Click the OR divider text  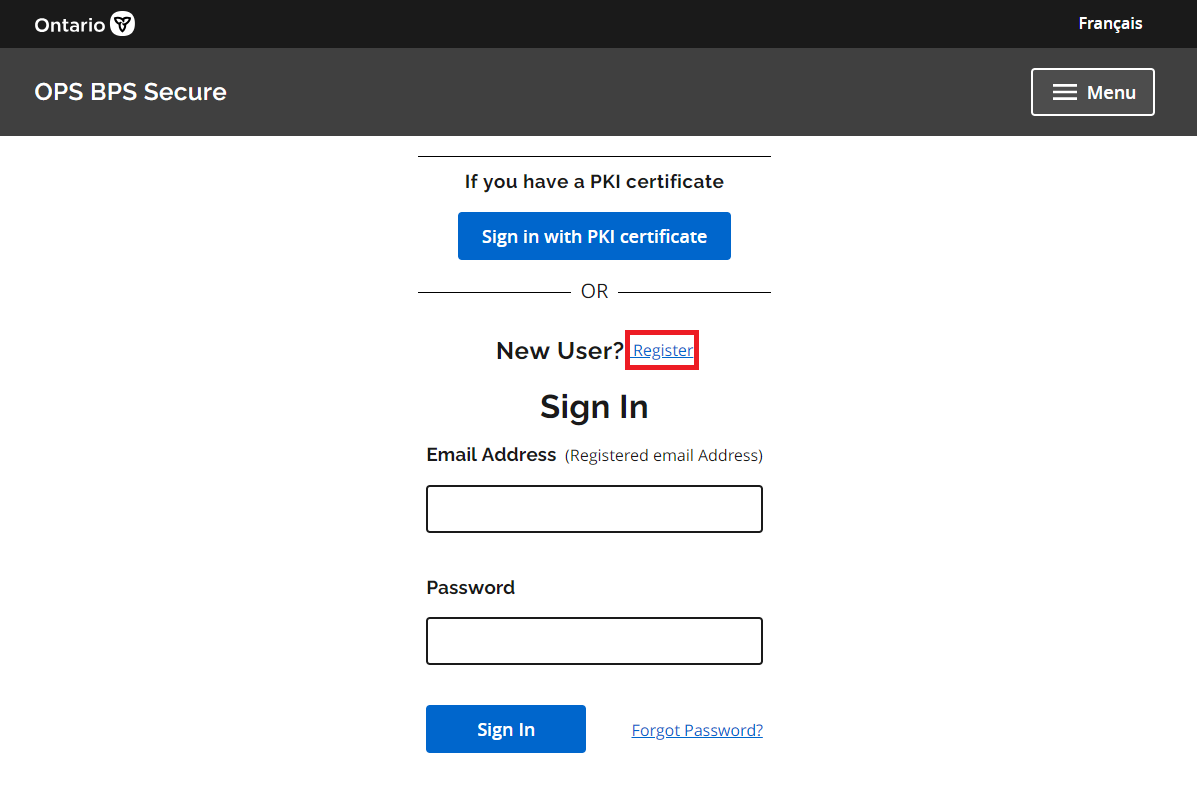[594, 291]
